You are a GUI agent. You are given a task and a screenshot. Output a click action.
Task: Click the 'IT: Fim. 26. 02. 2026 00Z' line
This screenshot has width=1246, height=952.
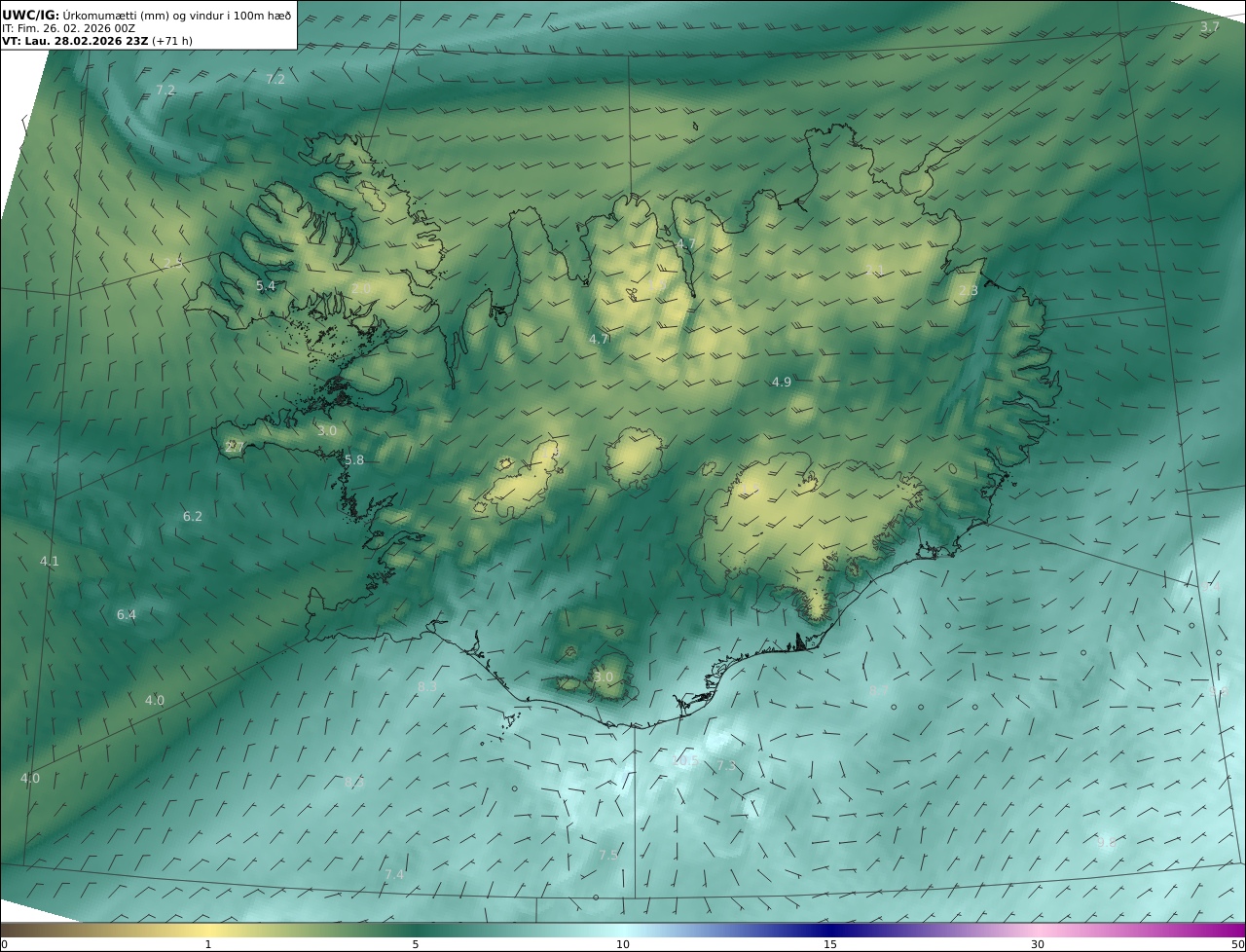coord(69,28)
